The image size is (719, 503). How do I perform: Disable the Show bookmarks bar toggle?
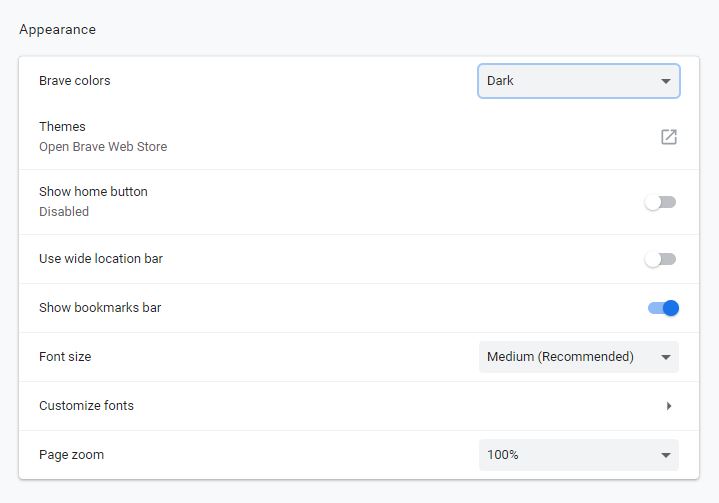click(x=663, y=308)
